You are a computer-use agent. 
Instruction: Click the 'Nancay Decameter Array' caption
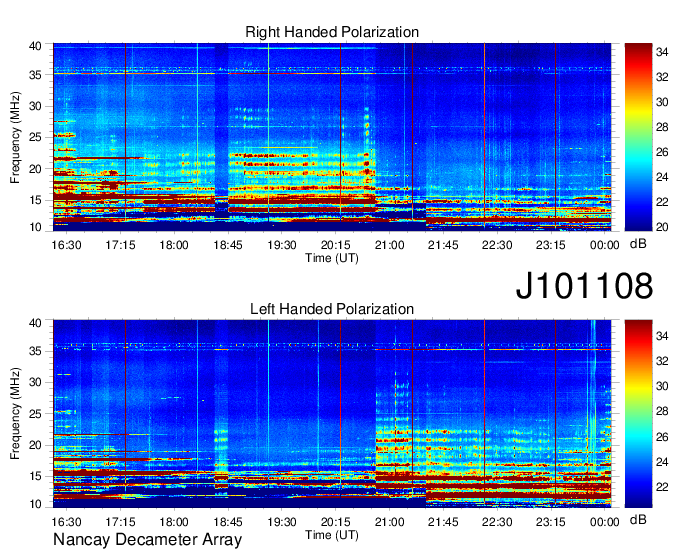click(147, 540)
